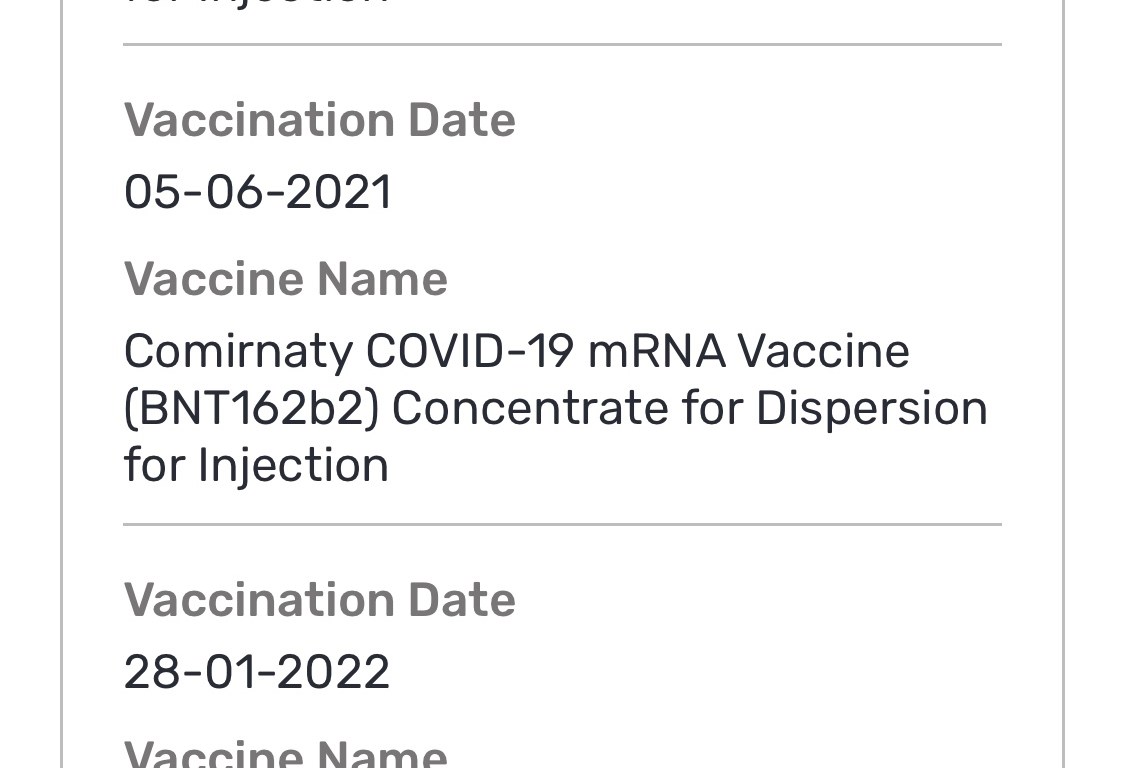Image resolution: width=1125 pixels, height=768 pixels.
Task: Select the Vaccination Date label above 05-06-2021
Action: (x=319, y=120)
